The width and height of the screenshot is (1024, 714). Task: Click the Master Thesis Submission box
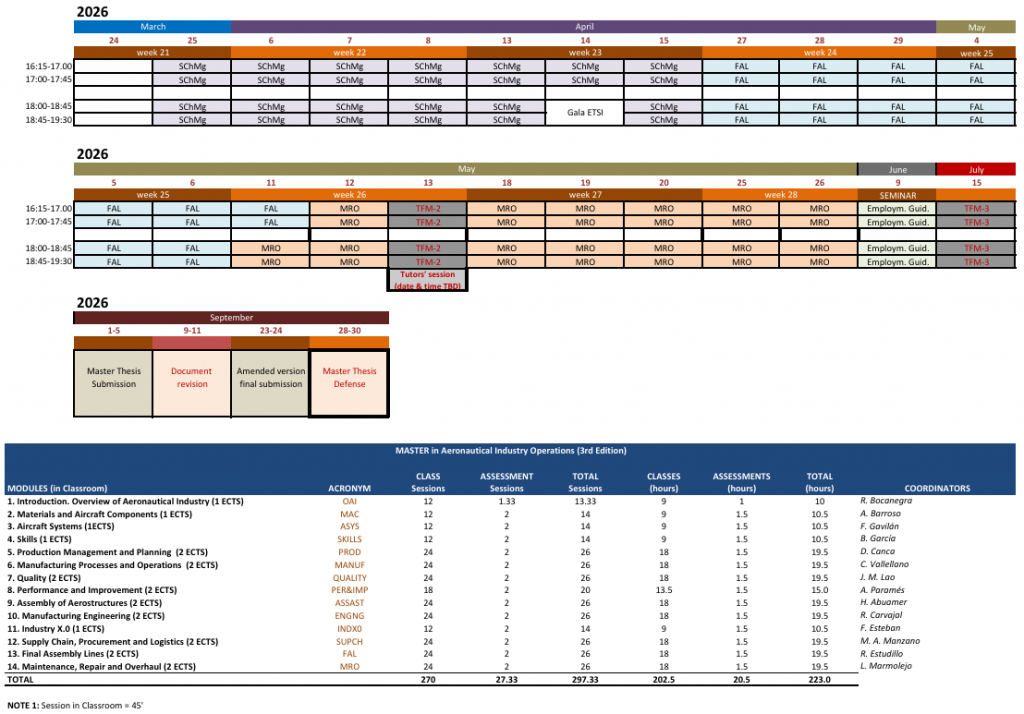coord(113,377)
